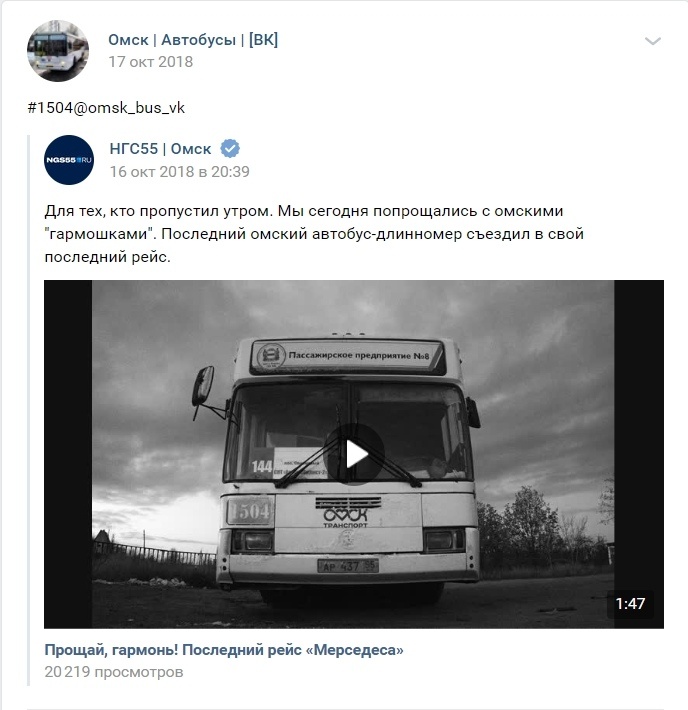Click the Омск Транспорт logo on the bus front
This screenshot has width=688, height=710.
345,516
